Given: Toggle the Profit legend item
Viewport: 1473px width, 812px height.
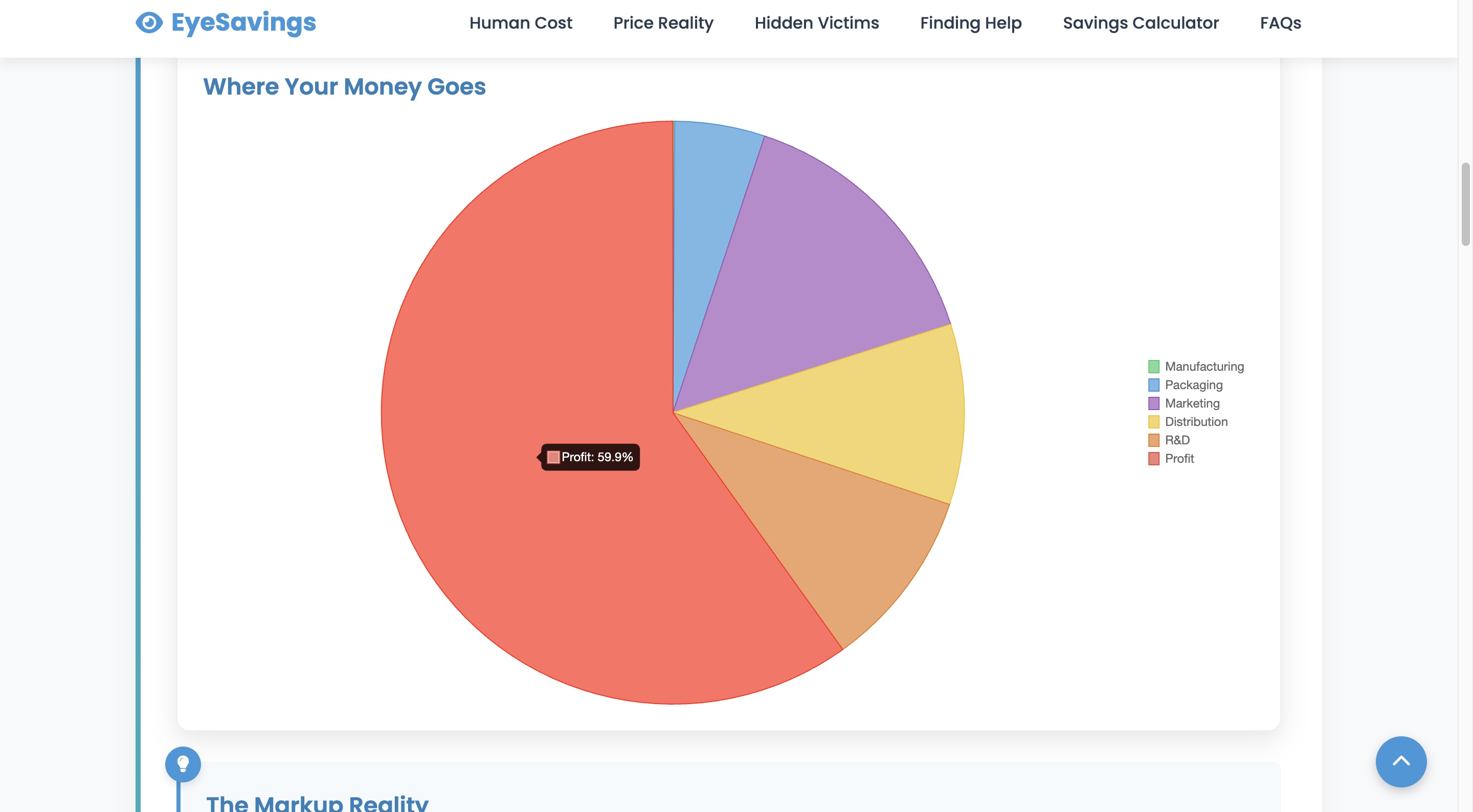Looking at the screenshot, I should (1178, 458).
